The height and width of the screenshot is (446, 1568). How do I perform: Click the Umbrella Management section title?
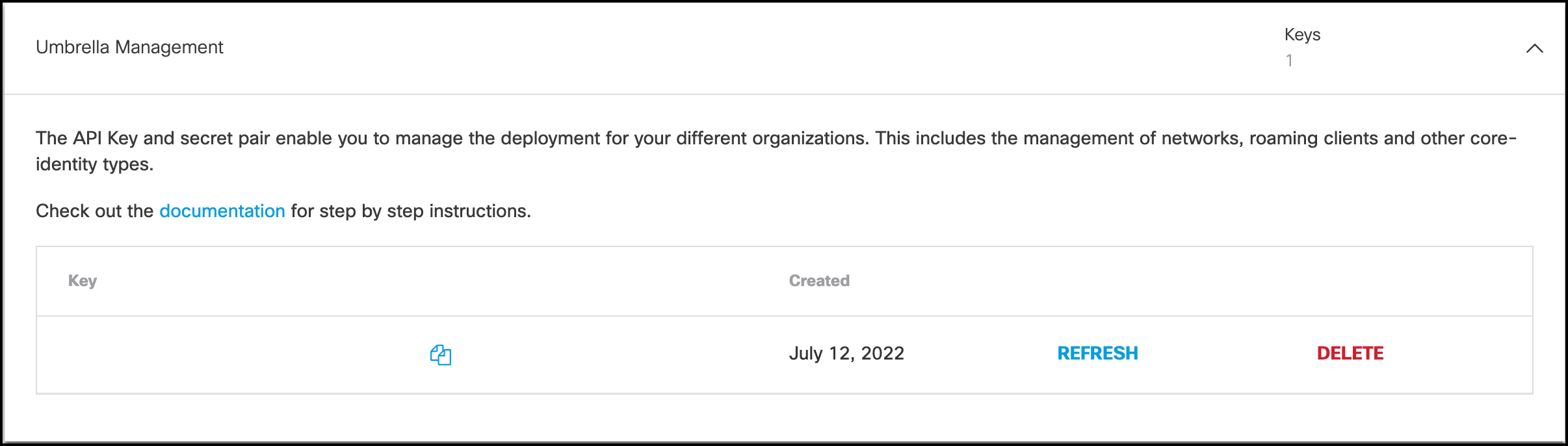point(129,47)
